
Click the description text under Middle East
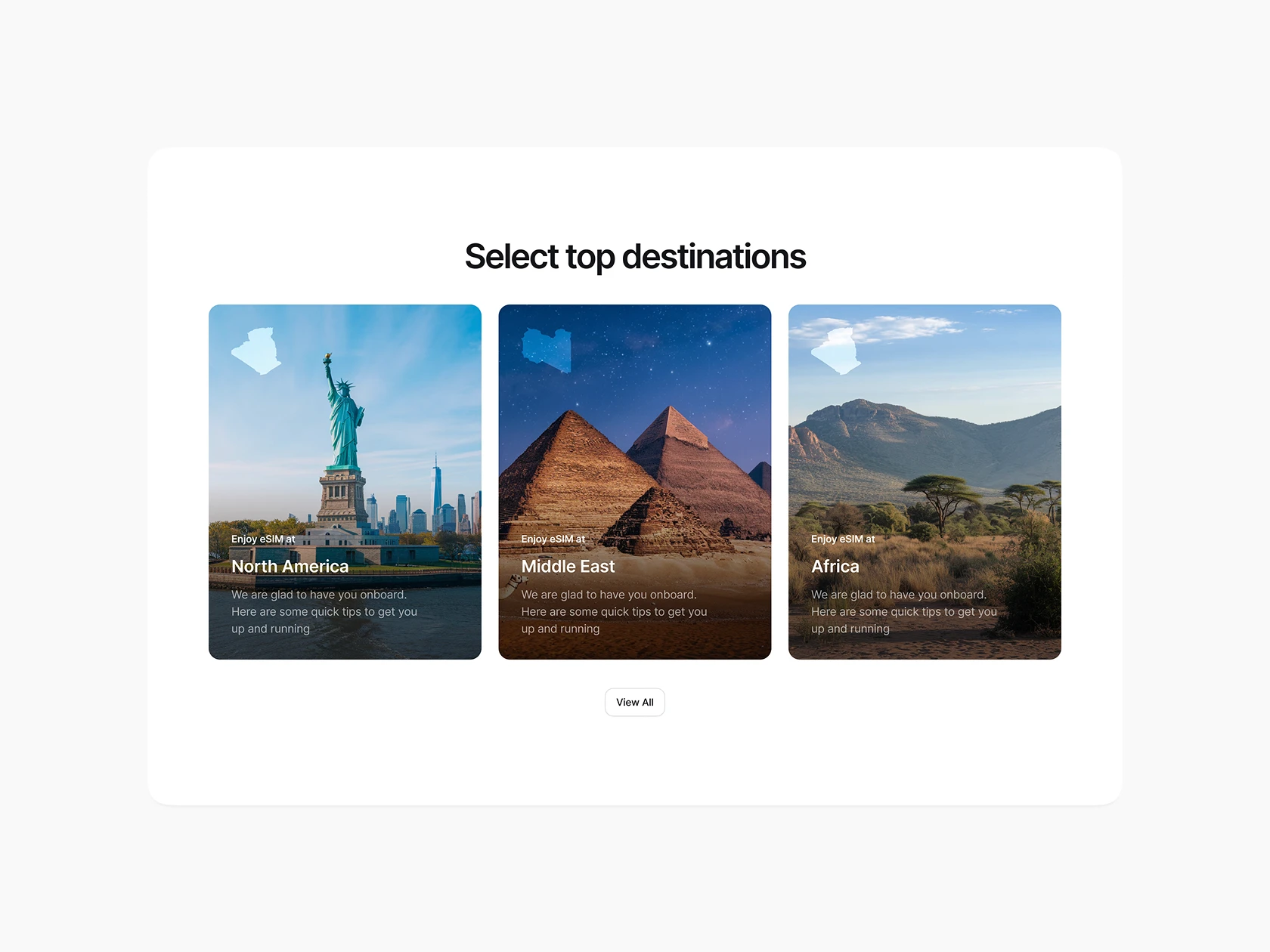pos(615,611)
